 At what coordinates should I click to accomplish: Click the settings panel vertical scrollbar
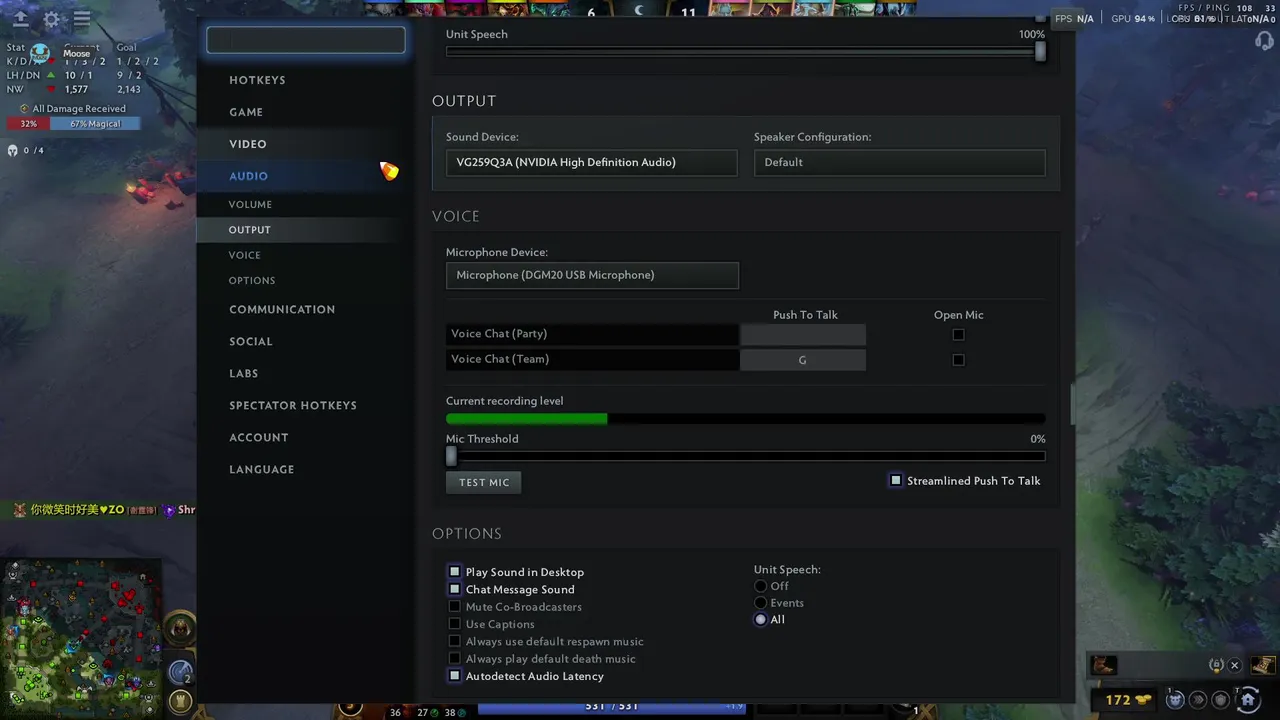pos(1072,404)
